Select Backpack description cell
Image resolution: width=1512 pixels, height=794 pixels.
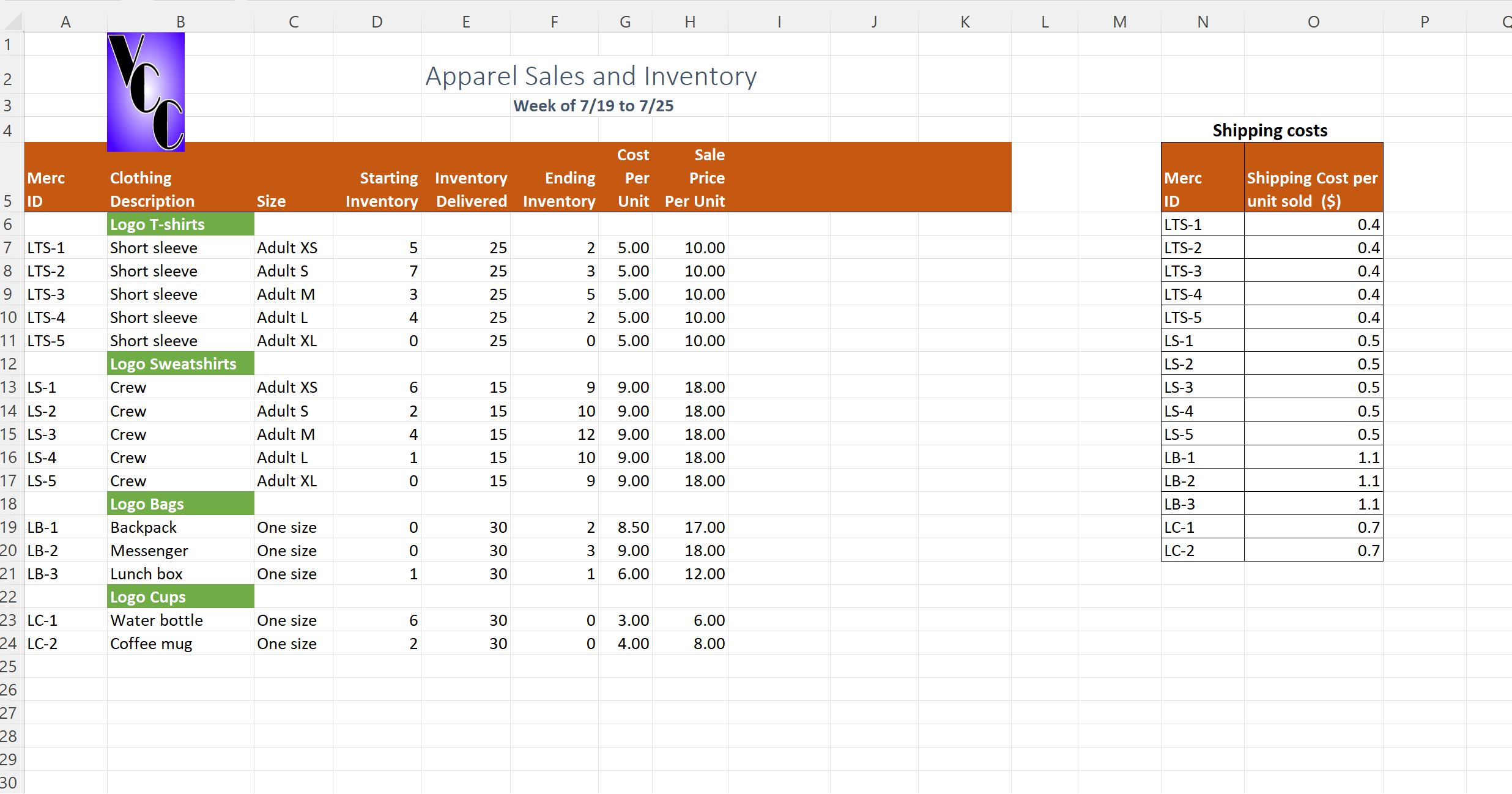pos(144,527)
